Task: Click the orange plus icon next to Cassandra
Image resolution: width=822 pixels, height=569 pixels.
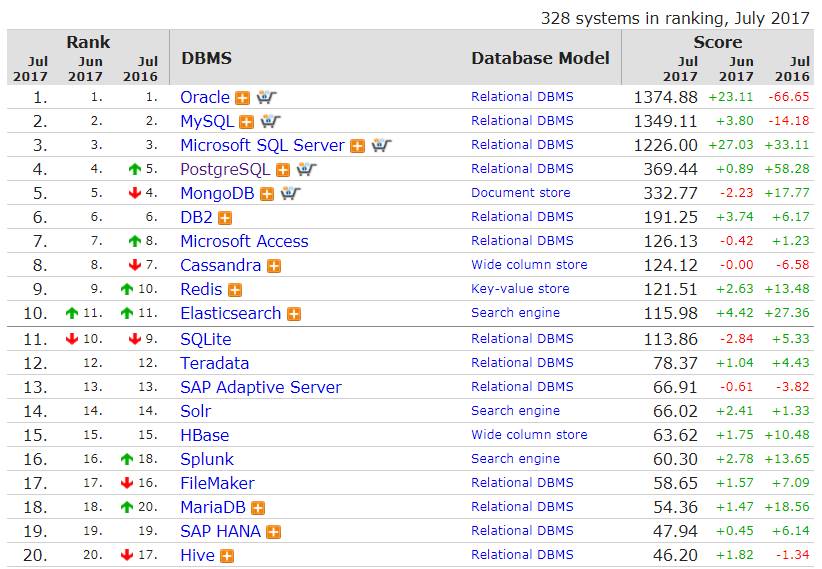Action: pyautogui.click(x=274, y=266)
